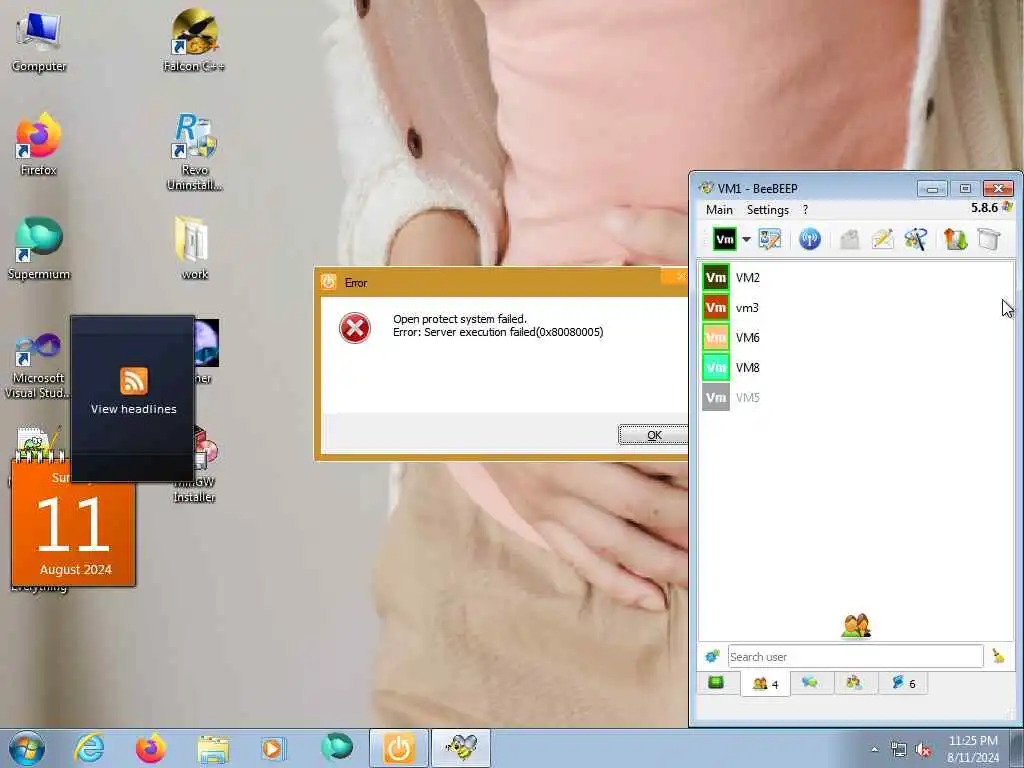Click VM8's green Vm avatar
Image resolution: width=1024 pixels, height=768 pixels.
[716, 368]
